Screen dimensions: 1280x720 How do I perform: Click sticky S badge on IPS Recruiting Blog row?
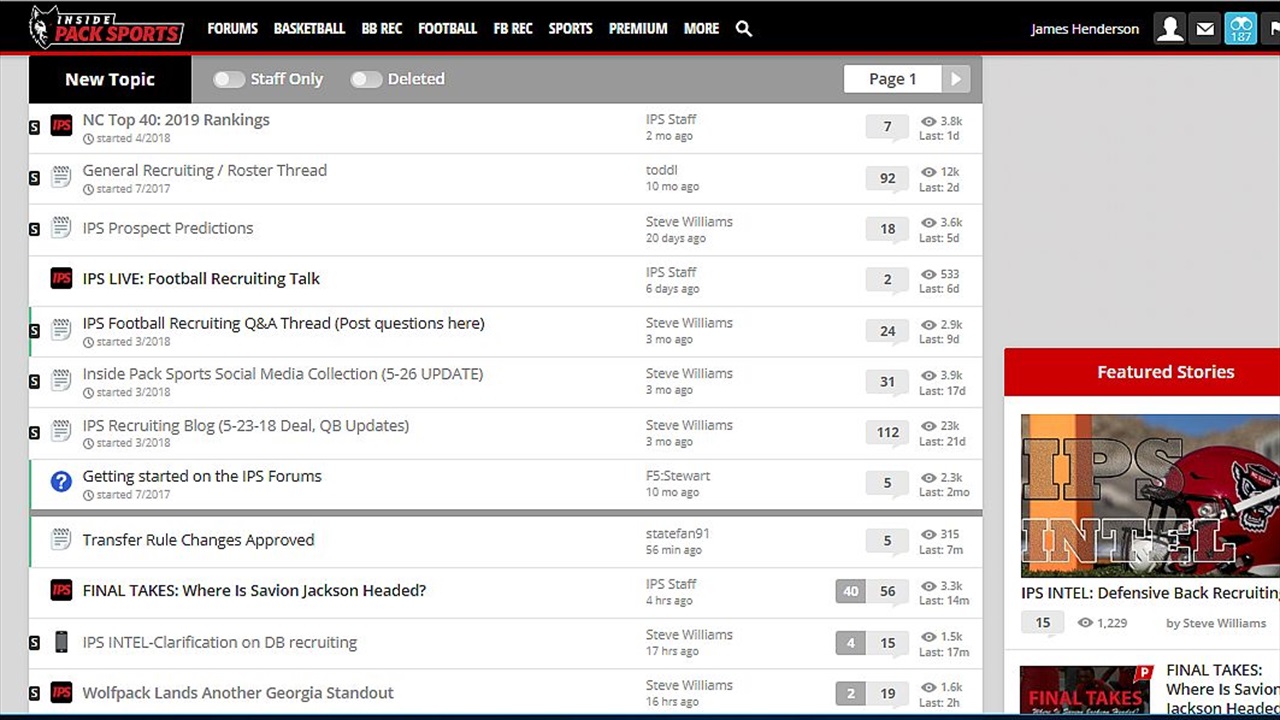click(x=34, y=433)
